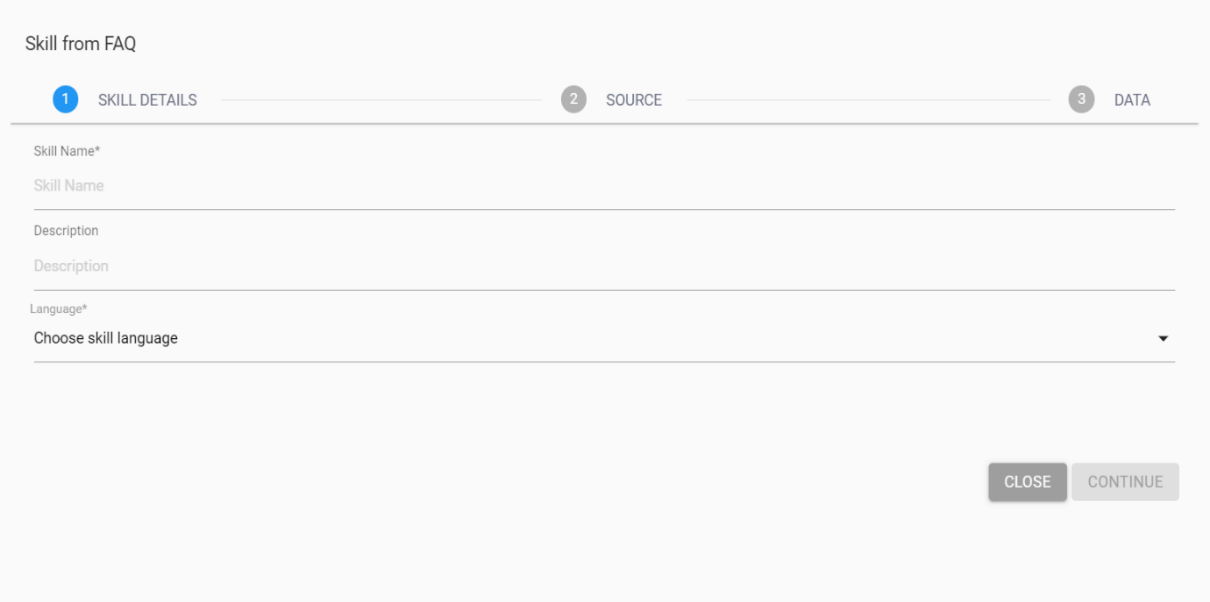Click the blue step 1 circle icon

65,100
